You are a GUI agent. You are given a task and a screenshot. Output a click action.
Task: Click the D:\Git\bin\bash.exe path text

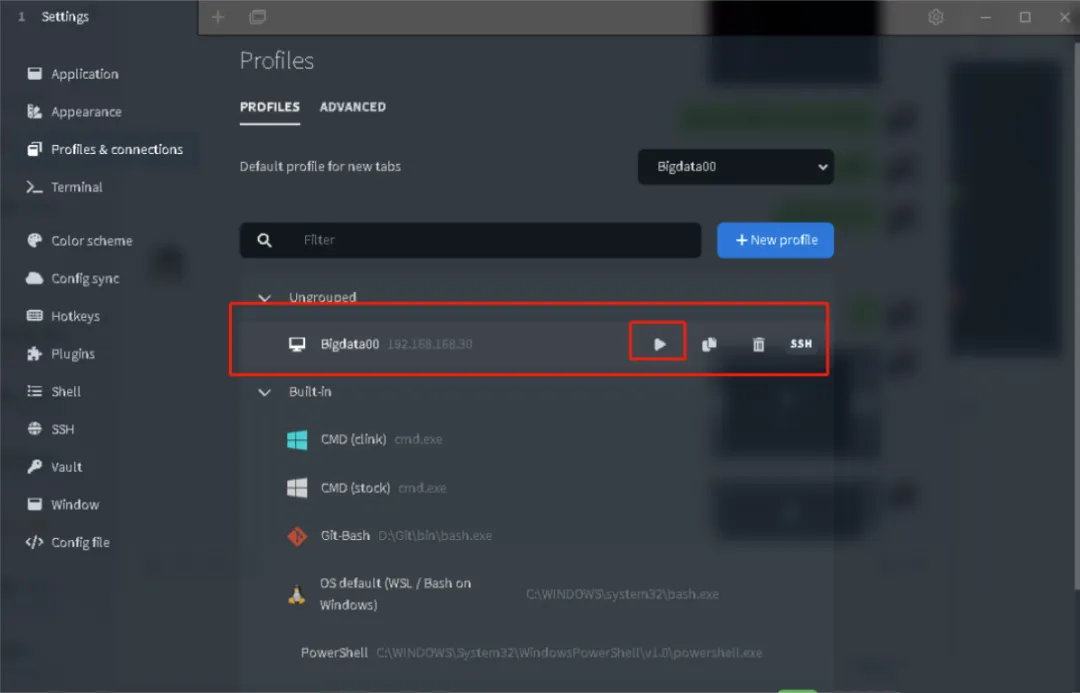pos(435,535)
